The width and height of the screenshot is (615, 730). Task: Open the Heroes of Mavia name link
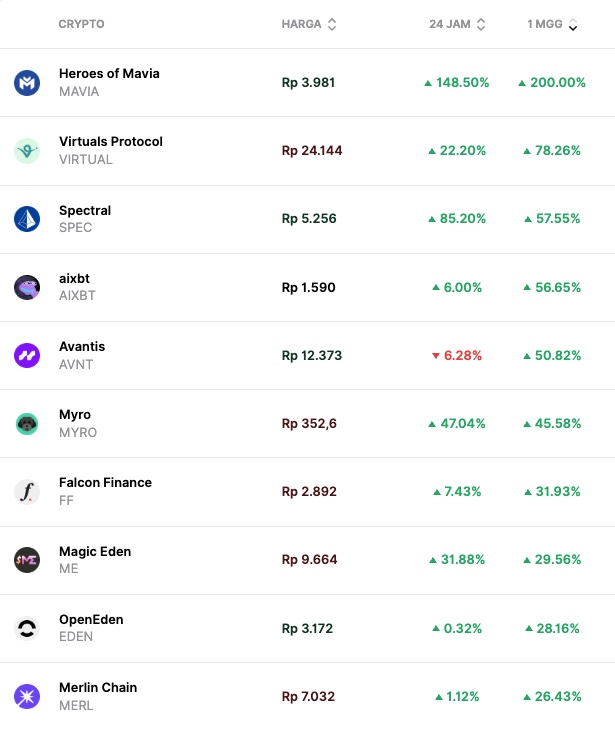[x=109, y=74]
